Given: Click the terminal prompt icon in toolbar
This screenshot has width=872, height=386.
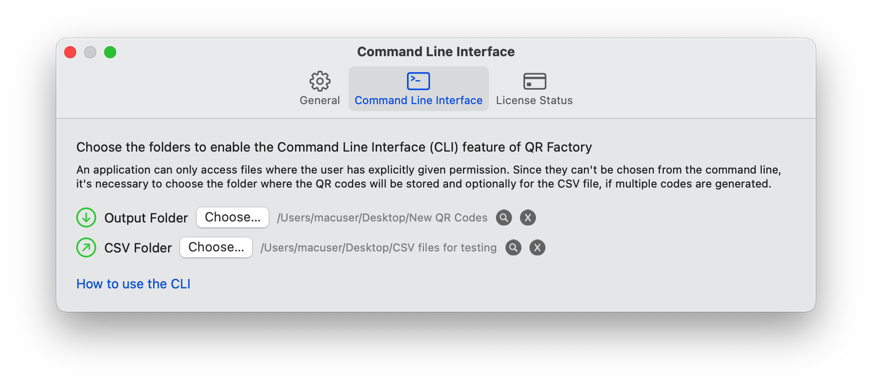Looking at the screenshot, I should coord(418,81).
